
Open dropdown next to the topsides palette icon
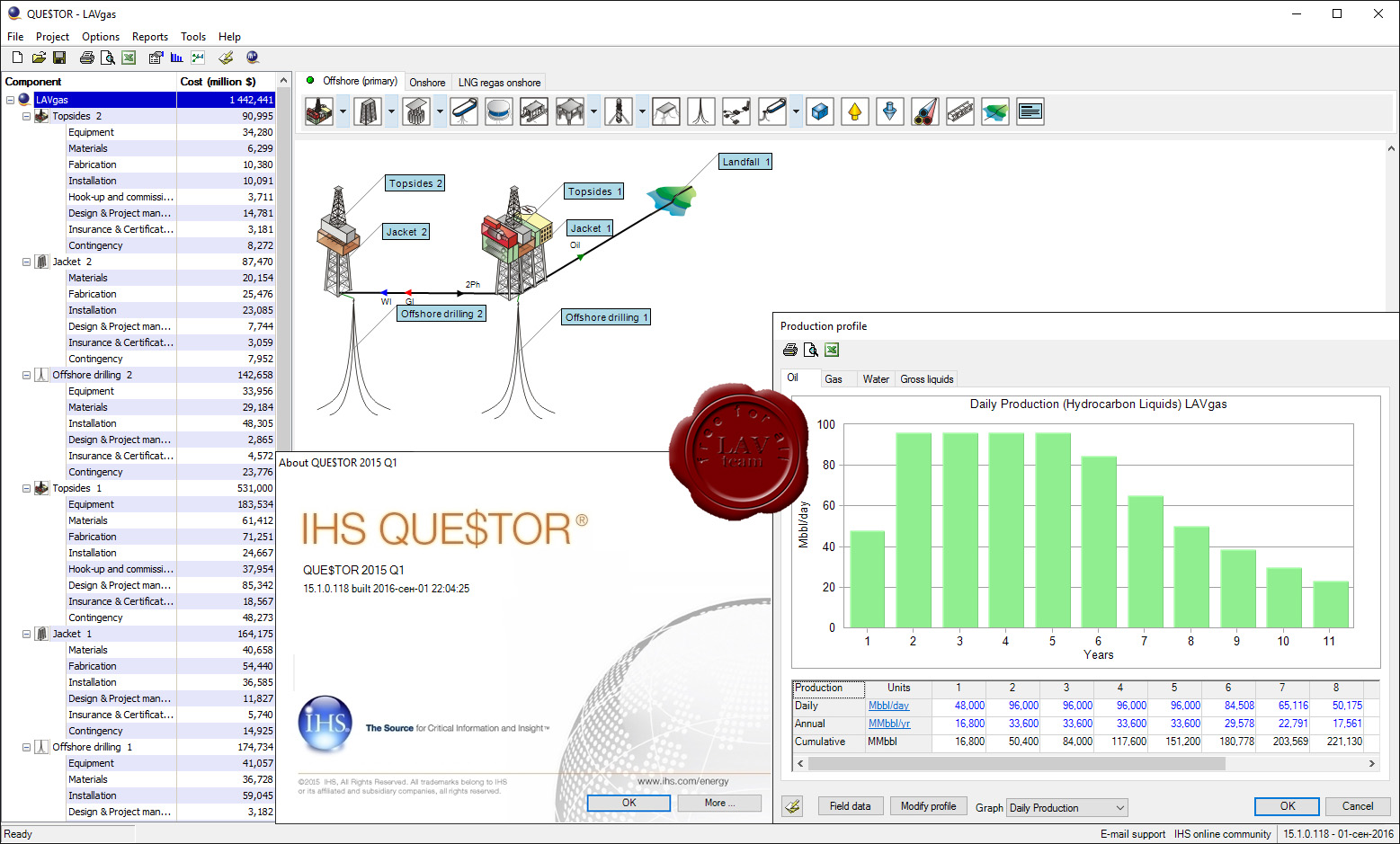pos(343,112)
